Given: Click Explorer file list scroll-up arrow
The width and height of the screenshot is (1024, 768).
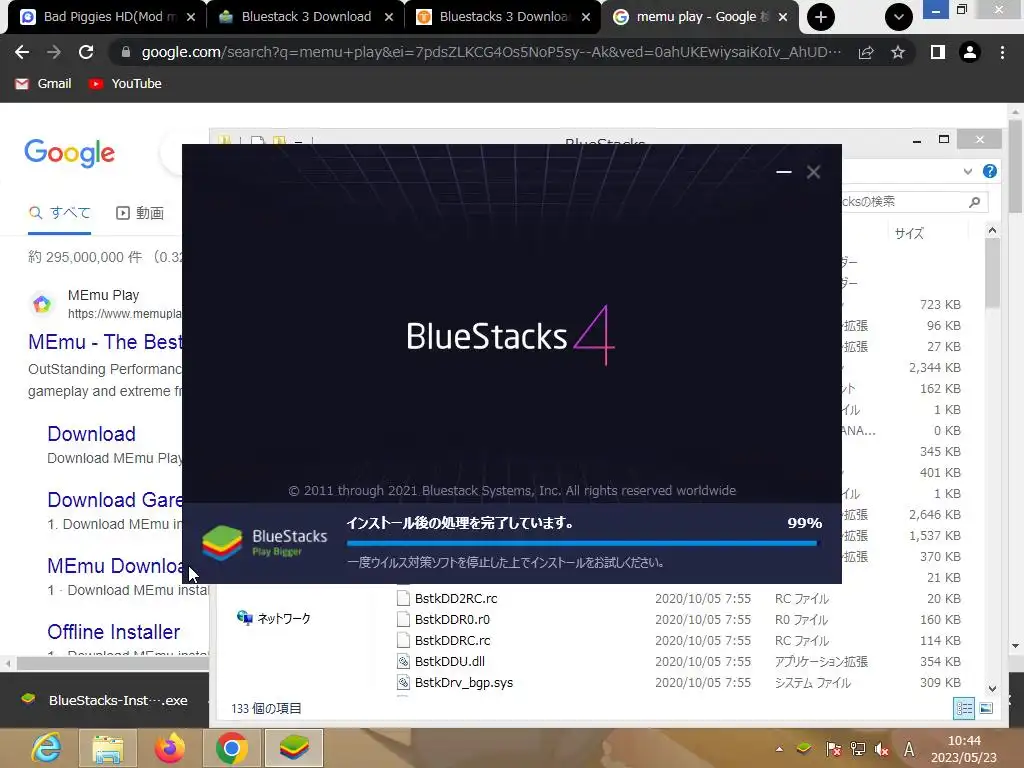Looking at the screenshot, I should pyautogui.click(x=992, y=230).
